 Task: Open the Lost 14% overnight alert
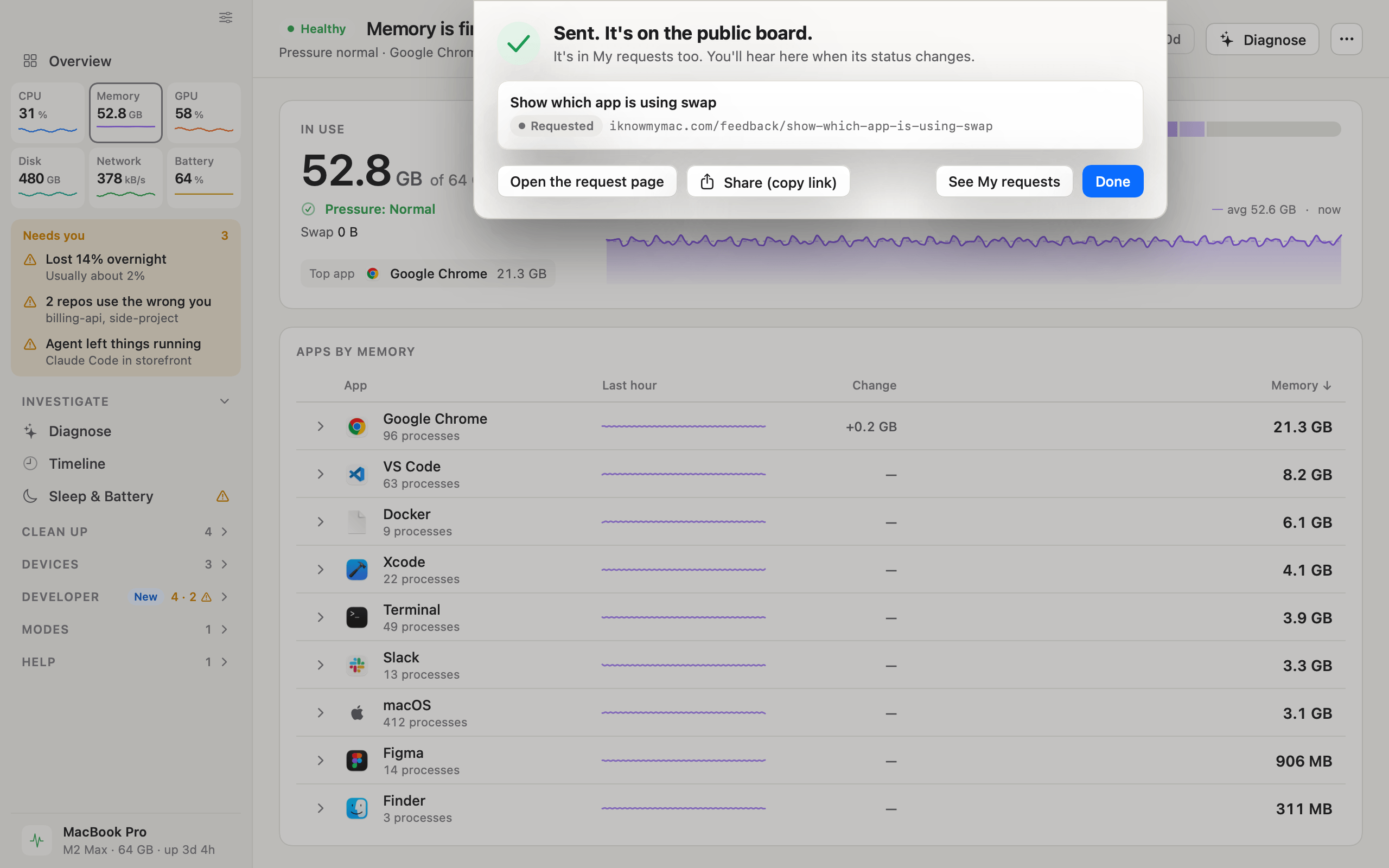(126, 267)
